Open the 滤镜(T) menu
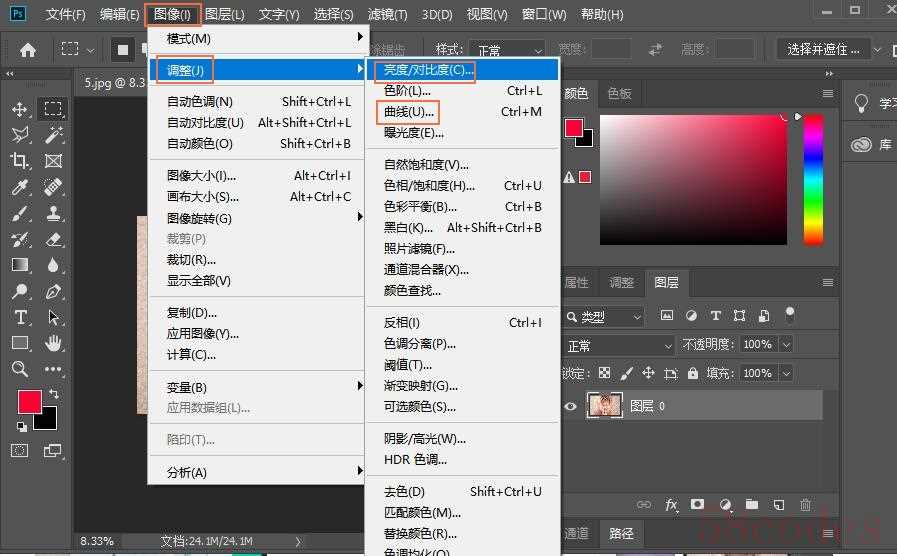This screenshot has height=556, width=897. [387, 14]
